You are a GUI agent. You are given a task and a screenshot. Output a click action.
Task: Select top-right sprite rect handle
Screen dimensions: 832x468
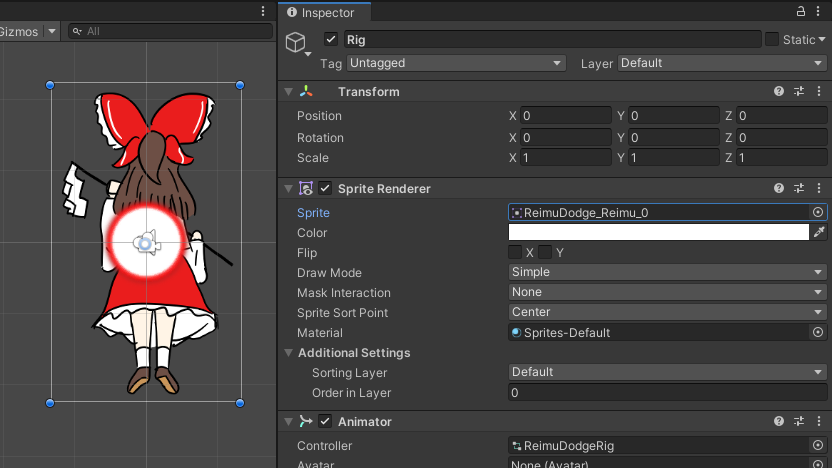point(240,85)
